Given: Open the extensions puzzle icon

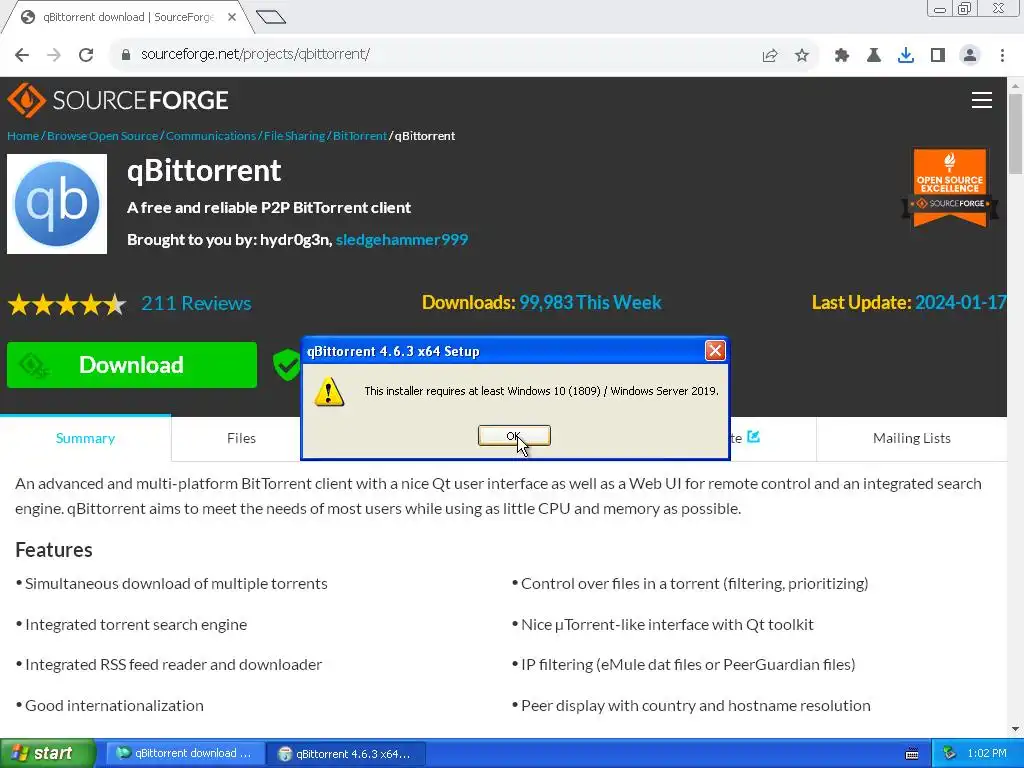Looking at the screenshot, I should [x=842, y=56].
